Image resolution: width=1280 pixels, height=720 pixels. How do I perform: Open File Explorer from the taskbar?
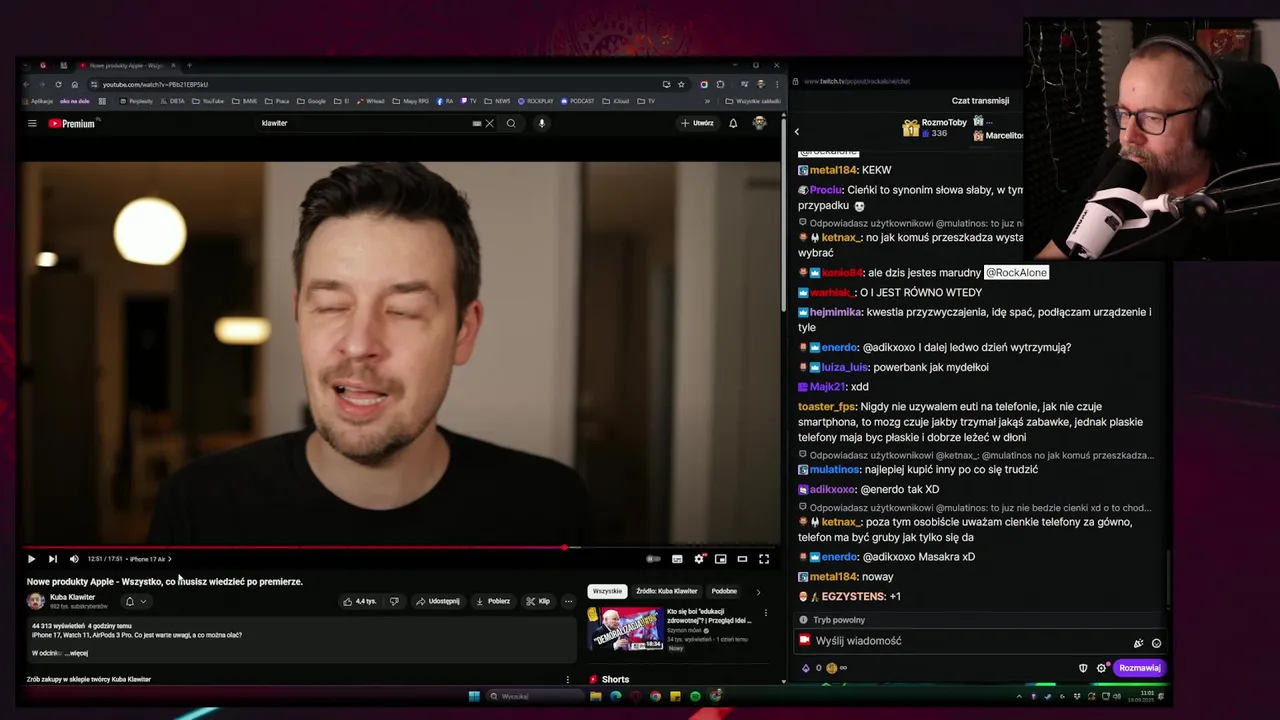coord(595,696)
